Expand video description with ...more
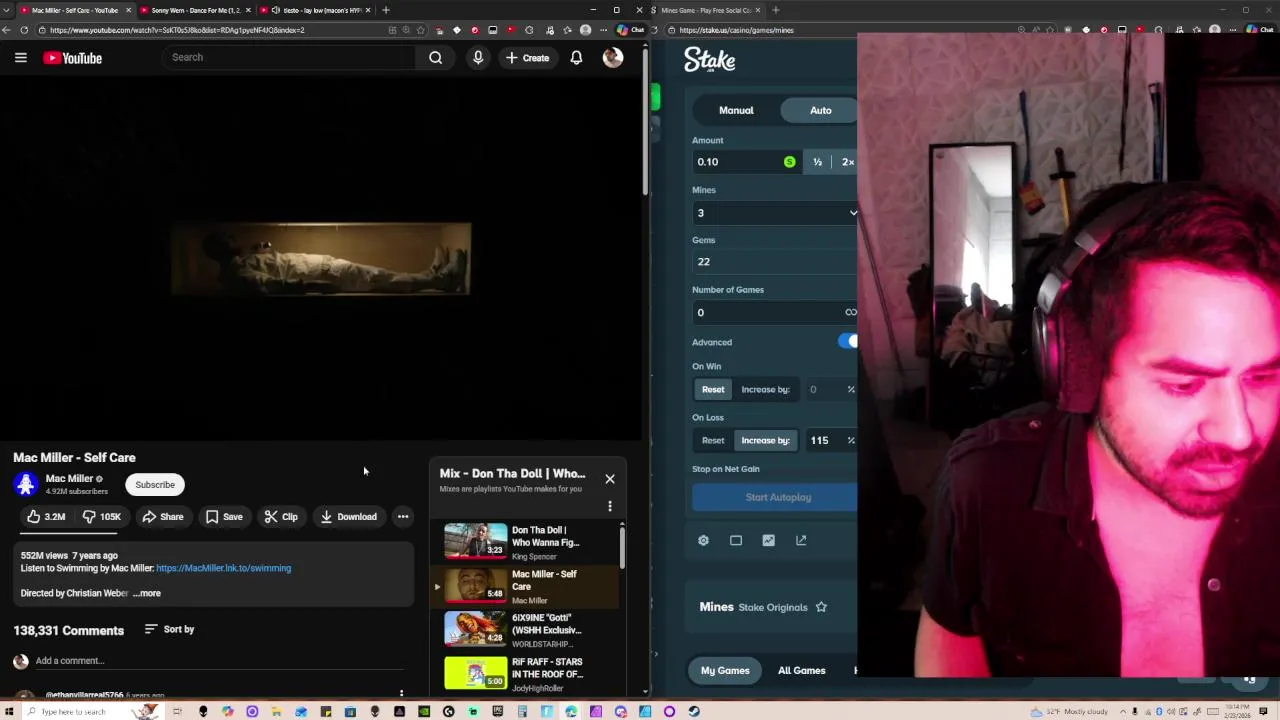The image size is (1280, 720). click(x=147, y=593)
